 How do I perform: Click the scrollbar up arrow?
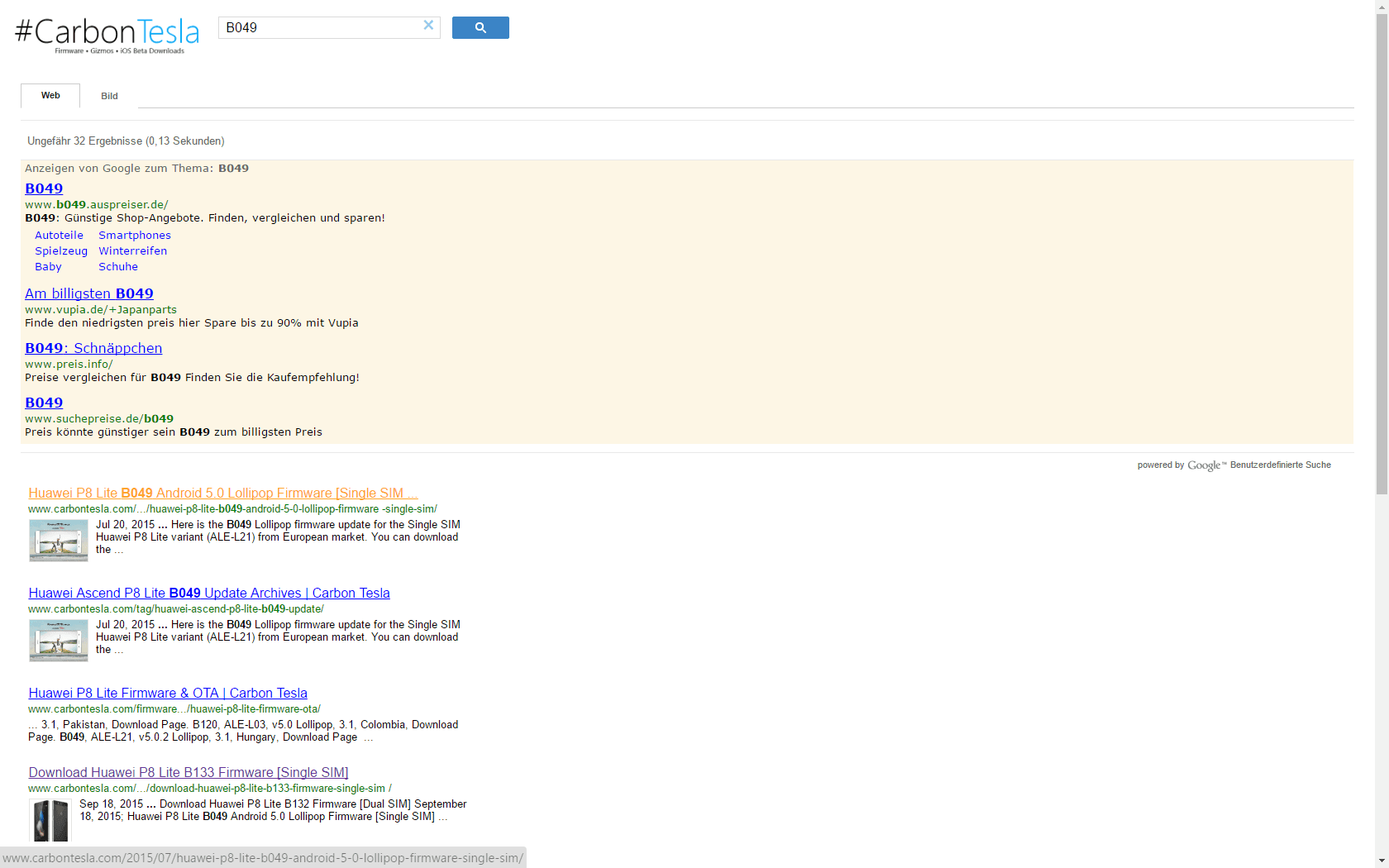tap(1382, 7)
